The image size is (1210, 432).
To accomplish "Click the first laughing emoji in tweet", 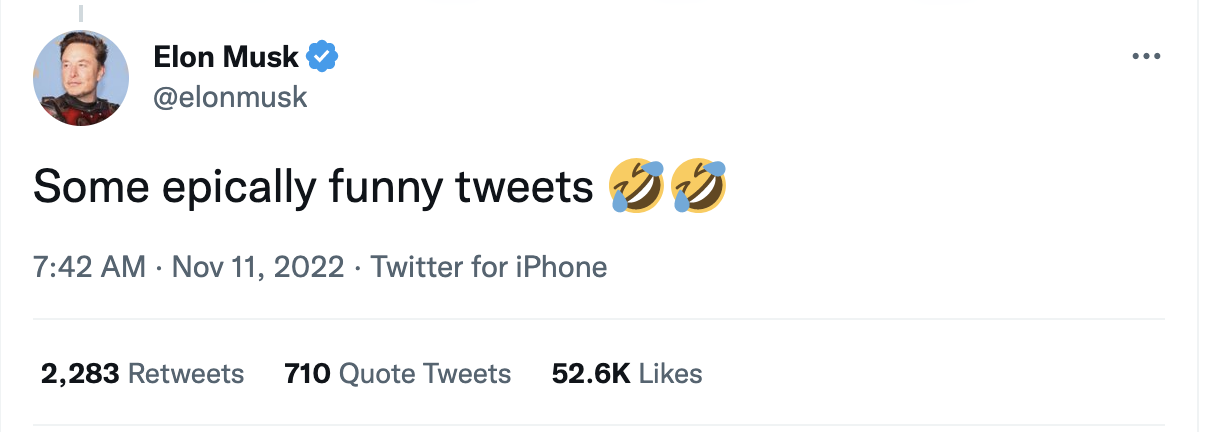I will click(636, 186).
